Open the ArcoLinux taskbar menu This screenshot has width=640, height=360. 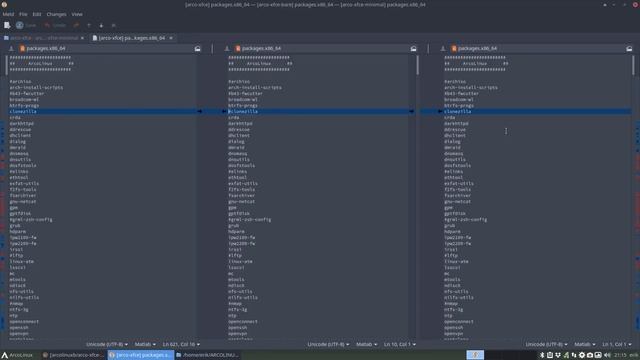18,355
